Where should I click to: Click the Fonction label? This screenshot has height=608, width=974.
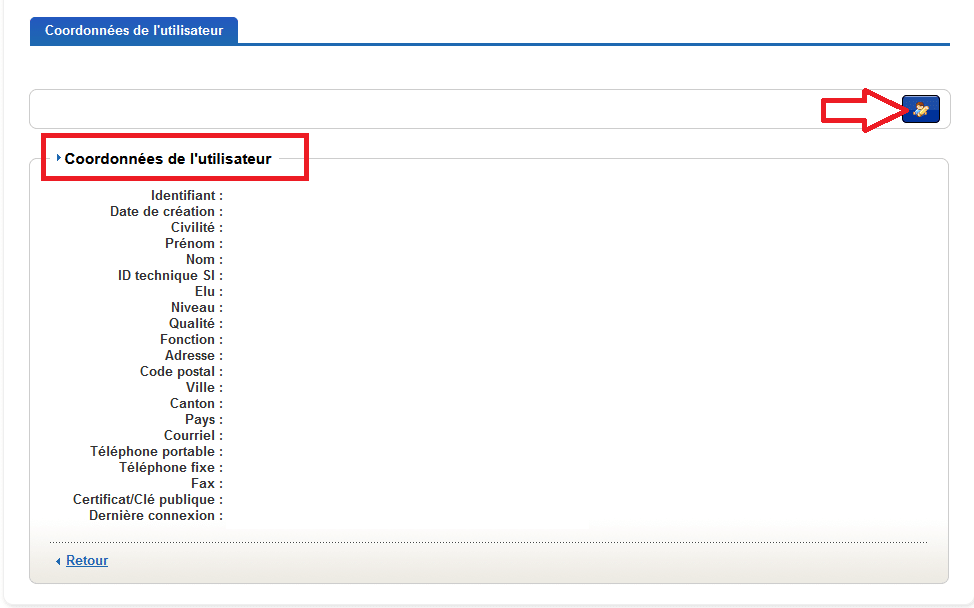point(191,340)
